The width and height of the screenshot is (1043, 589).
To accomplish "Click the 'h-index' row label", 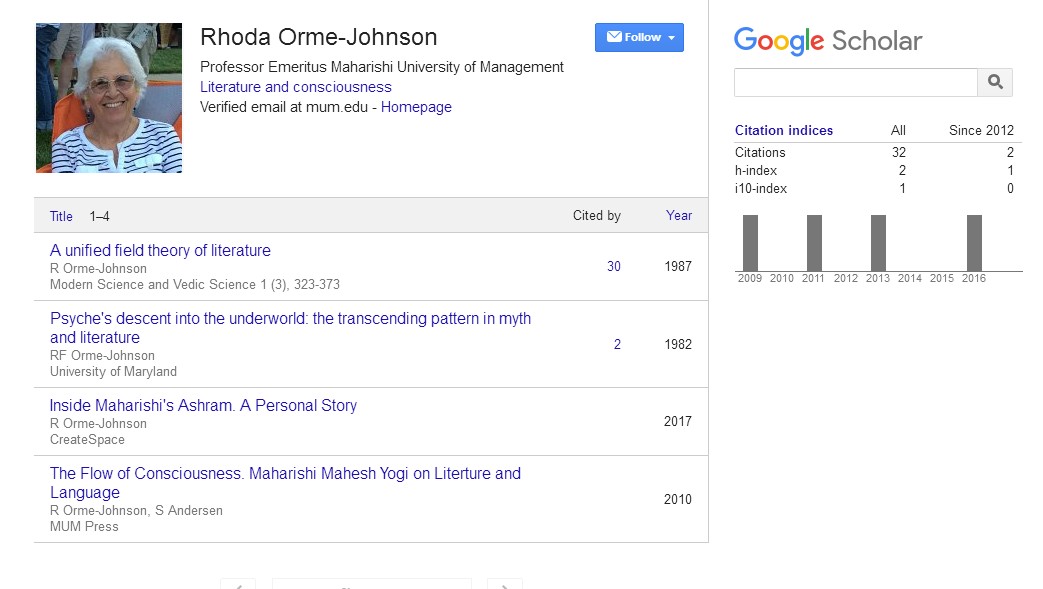I will click(x=756, y=170).
